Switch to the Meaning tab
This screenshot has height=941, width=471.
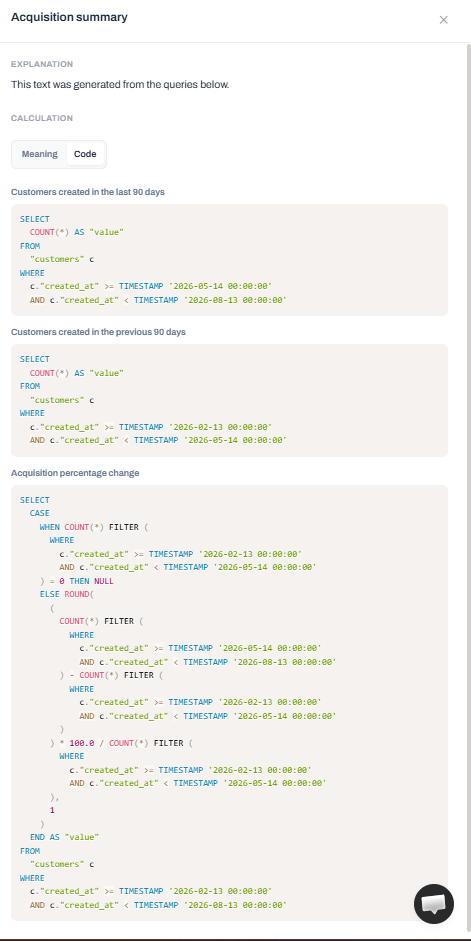(x=40, y=154)
